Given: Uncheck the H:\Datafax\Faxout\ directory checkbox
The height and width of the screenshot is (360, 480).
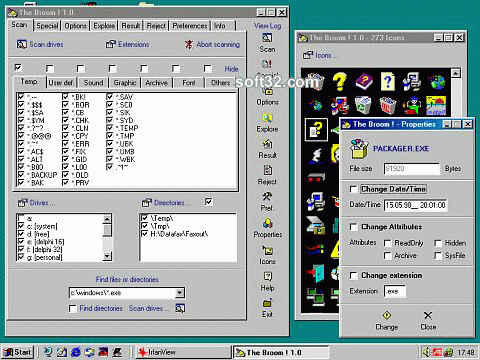Looking at the screenshot, I should (145, 234).
